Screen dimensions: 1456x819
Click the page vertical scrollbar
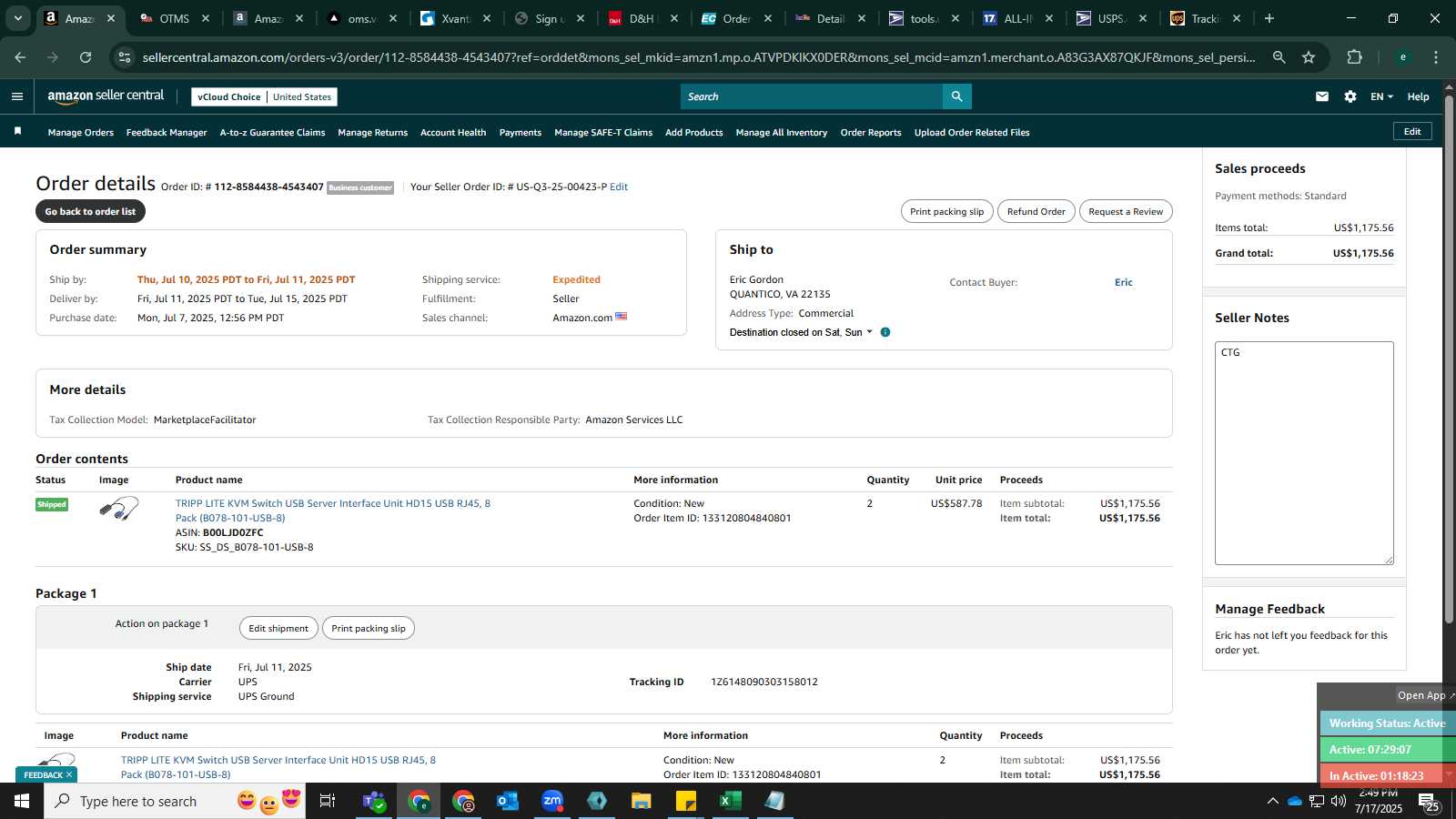click(1449, 359)
